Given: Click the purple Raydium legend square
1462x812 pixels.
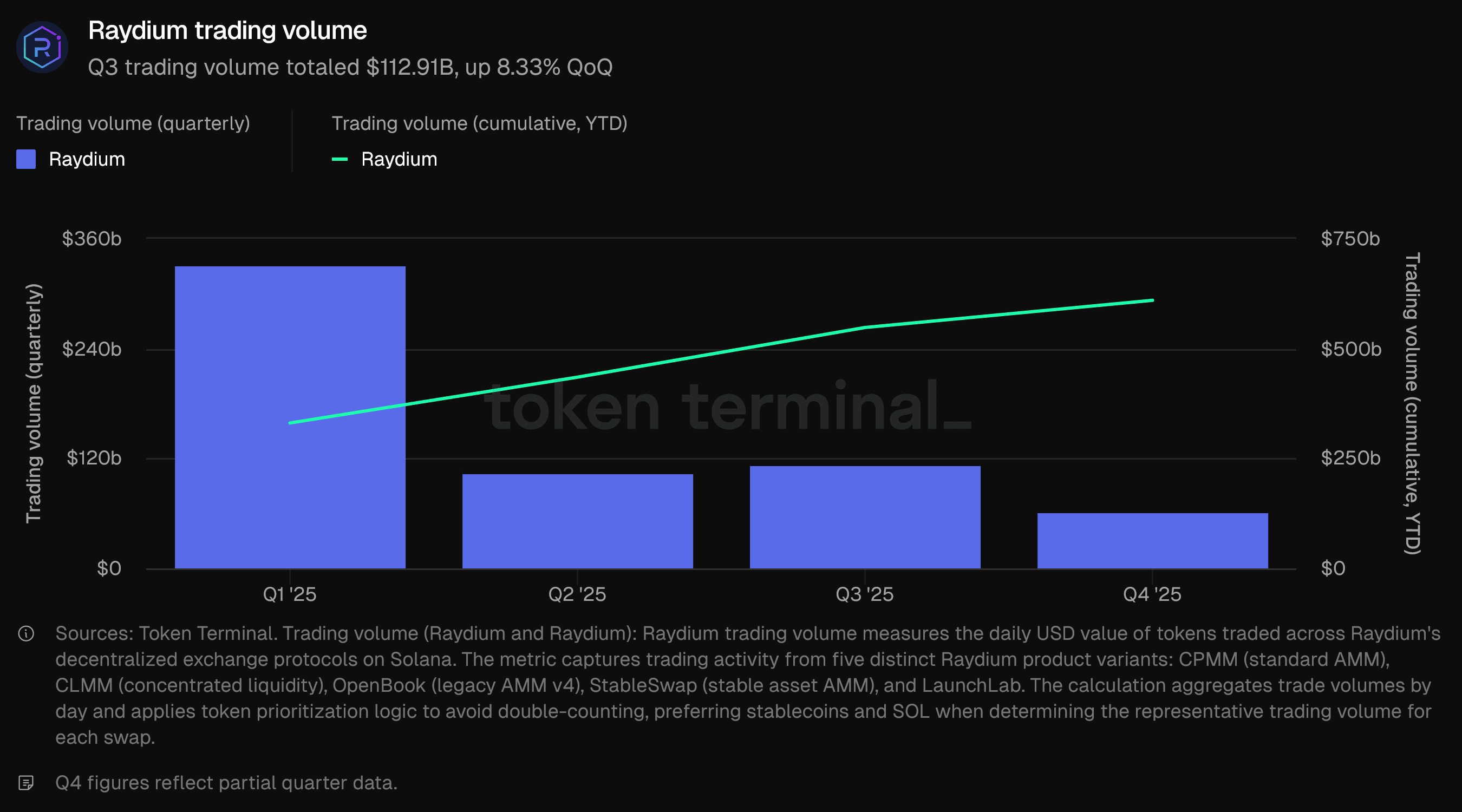Looking at the screenshot, I should coord(26,160).
